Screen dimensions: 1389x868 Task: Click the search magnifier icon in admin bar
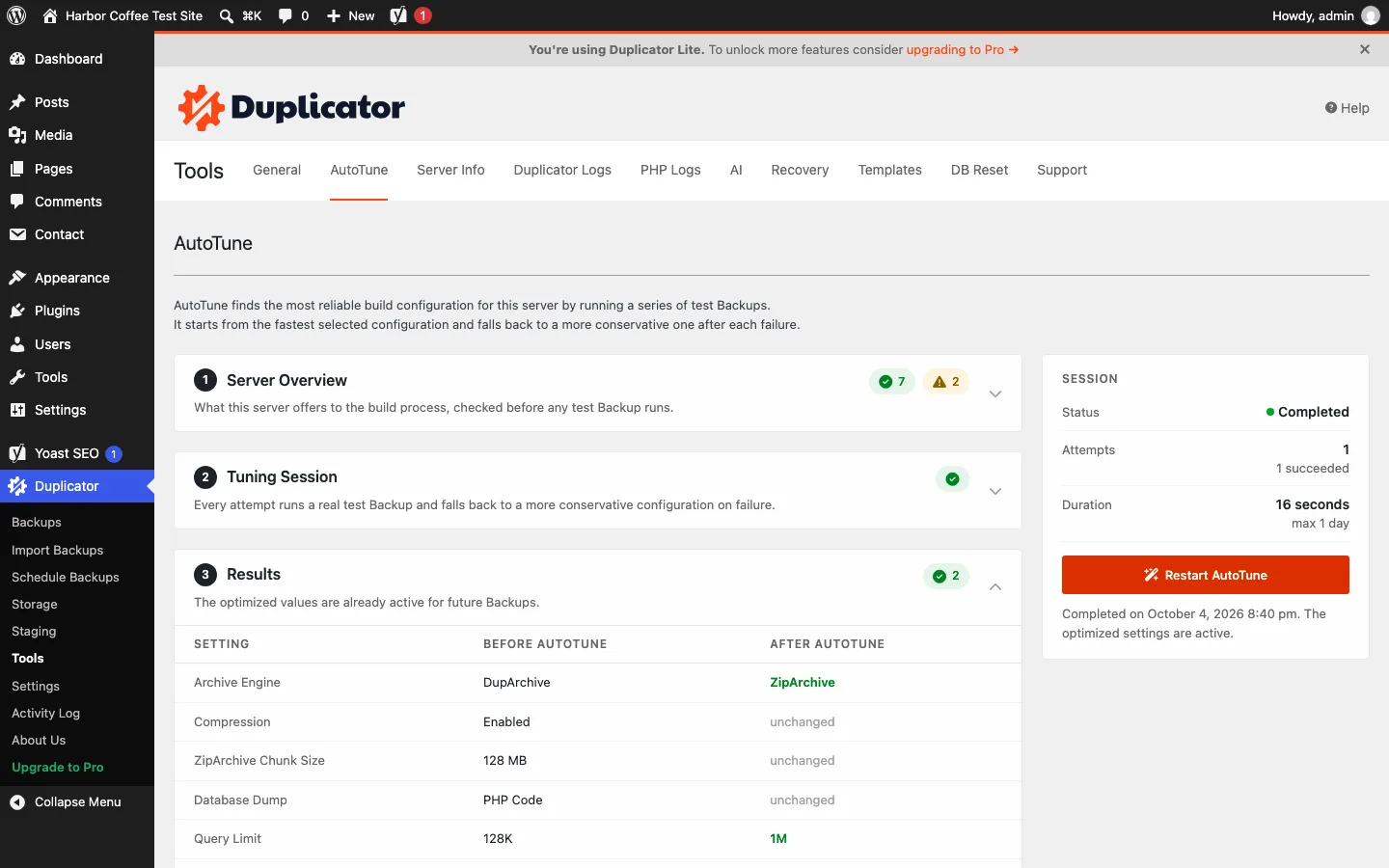pos(226,15)
